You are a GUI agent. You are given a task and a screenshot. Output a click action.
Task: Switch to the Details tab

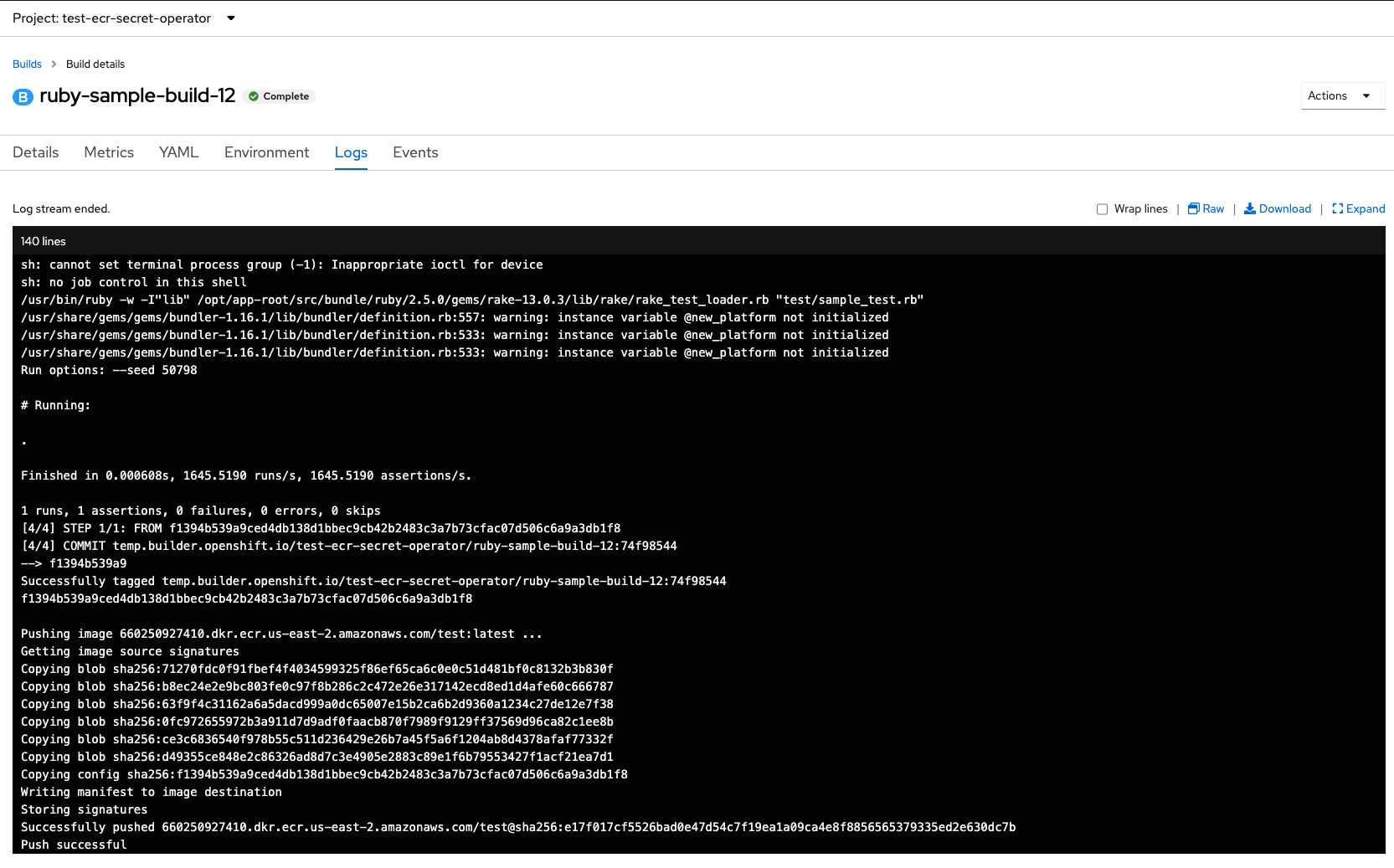coord(36,152)
